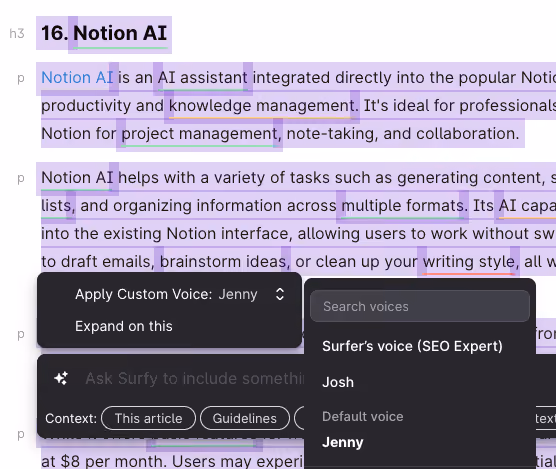The image size is (556, 469).
Task: Click the underlined phrase project management
Action: (199, 134)
